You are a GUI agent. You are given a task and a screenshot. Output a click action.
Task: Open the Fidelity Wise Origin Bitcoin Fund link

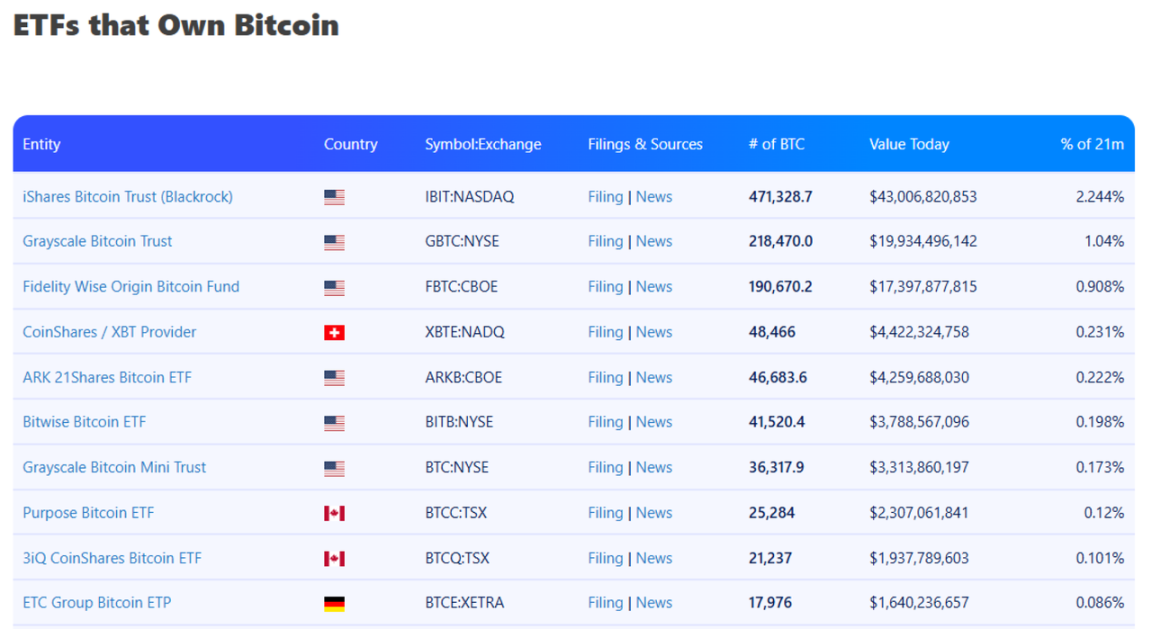point(131,287)
